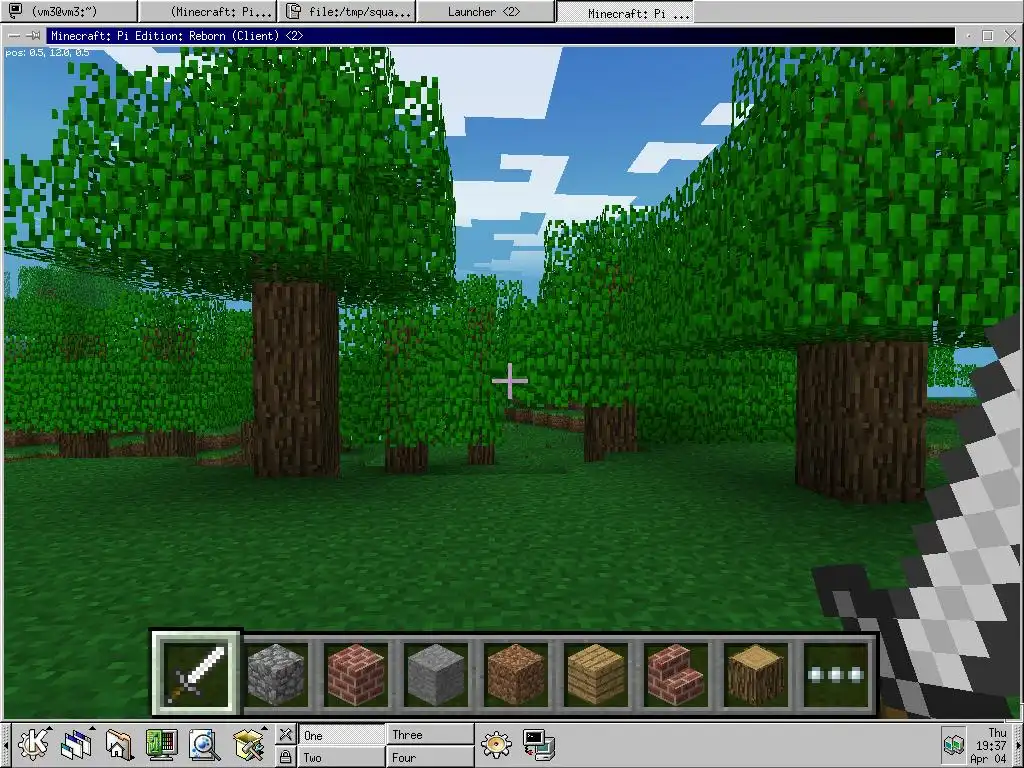Select the cobblestone block in hotbar
Screen dimensions: 1024x768
pos(276,674)
